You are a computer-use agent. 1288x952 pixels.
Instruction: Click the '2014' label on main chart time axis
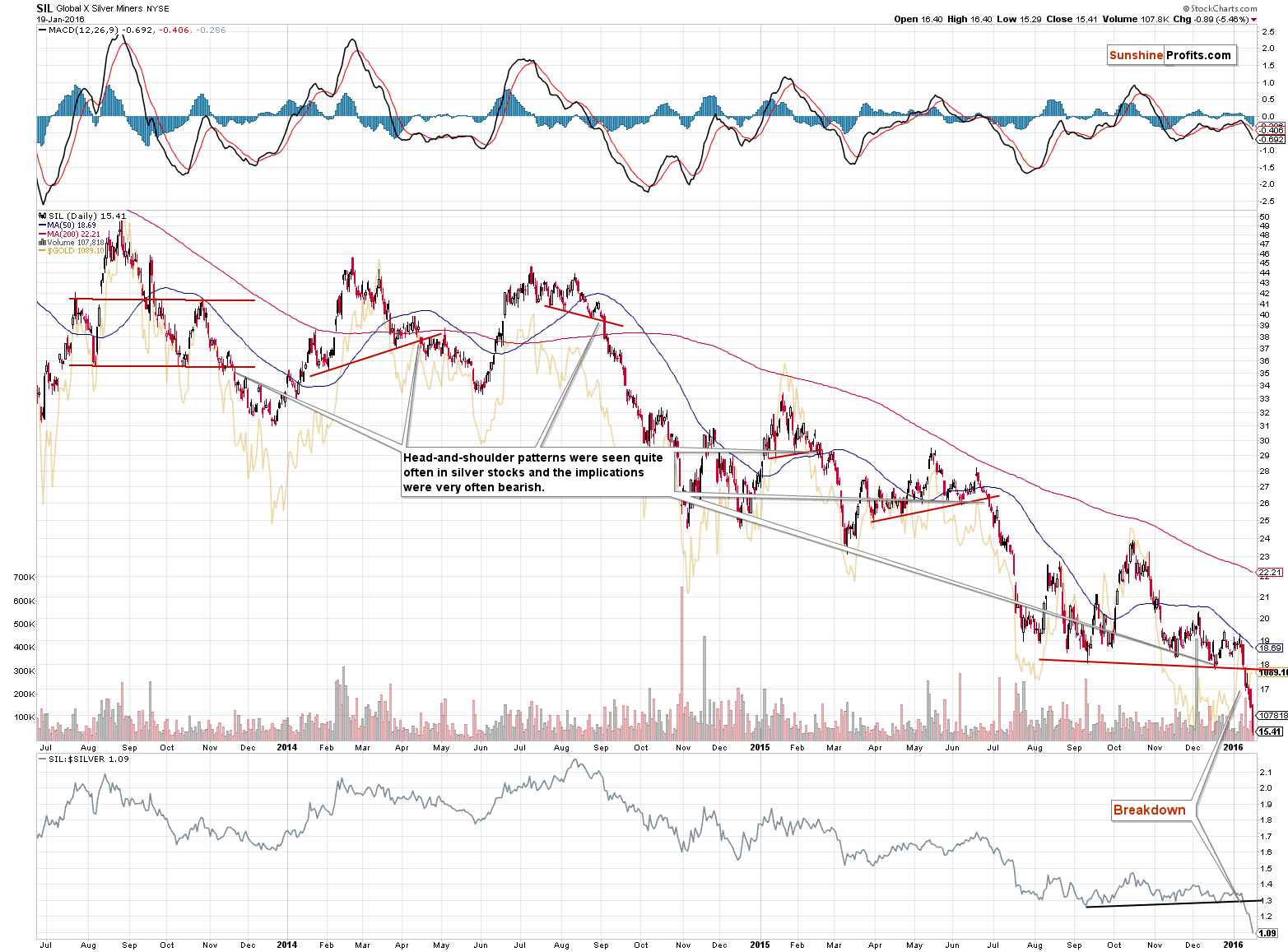tap(286, 747)
